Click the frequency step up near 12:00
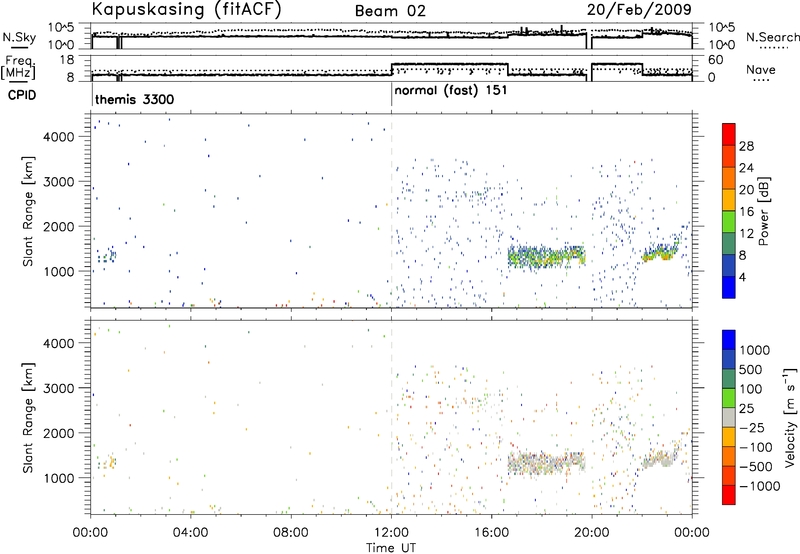The height and width of the screenshot is (554, 800). point(391,69)
